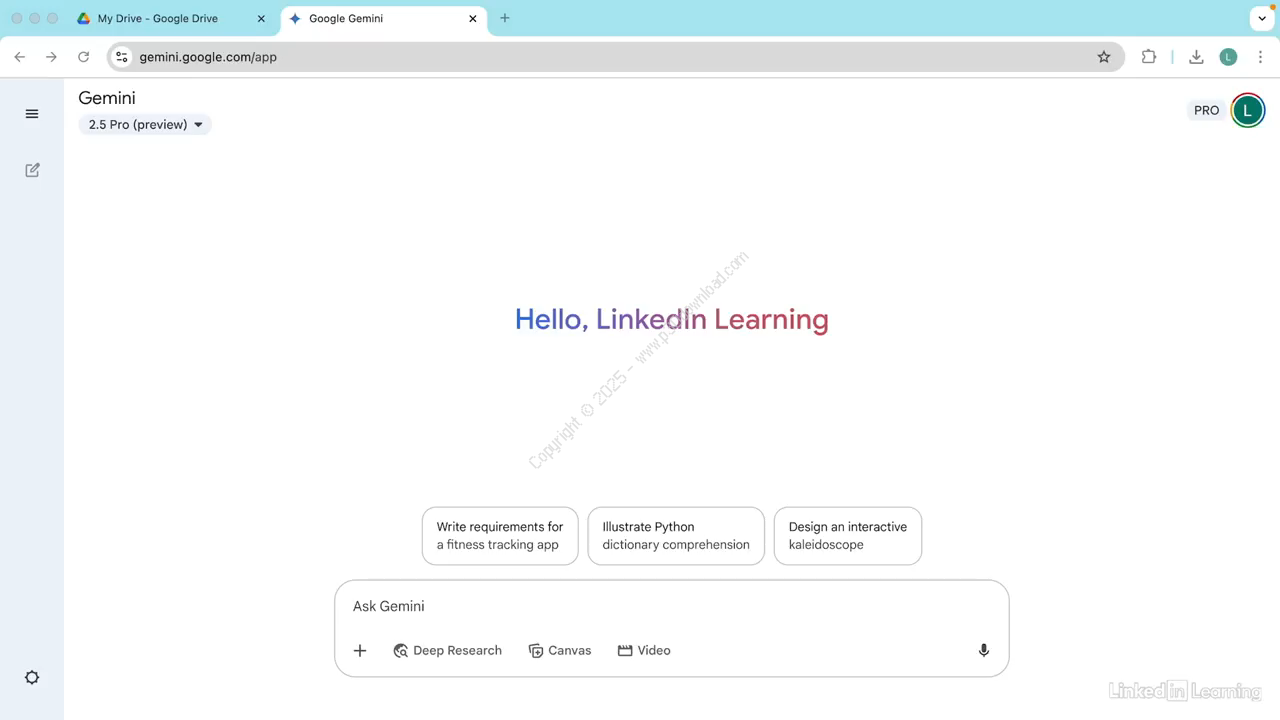Go forward in browser history
The image size is (1280, 720).
click(52, 57)
